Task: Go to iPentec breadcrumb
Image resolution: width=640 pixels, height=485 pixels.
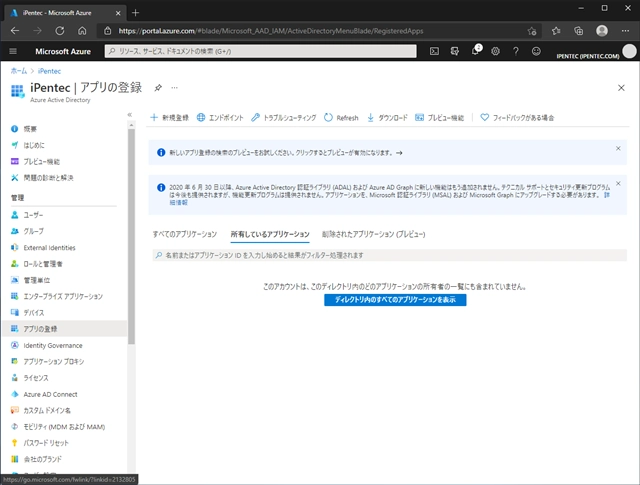Action: tap(49, 71)
